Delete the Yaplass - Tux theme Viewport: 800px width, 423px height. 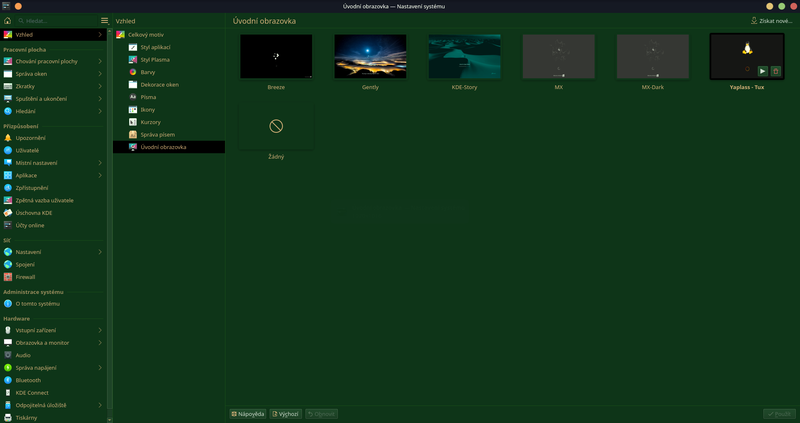click(775, 71)
